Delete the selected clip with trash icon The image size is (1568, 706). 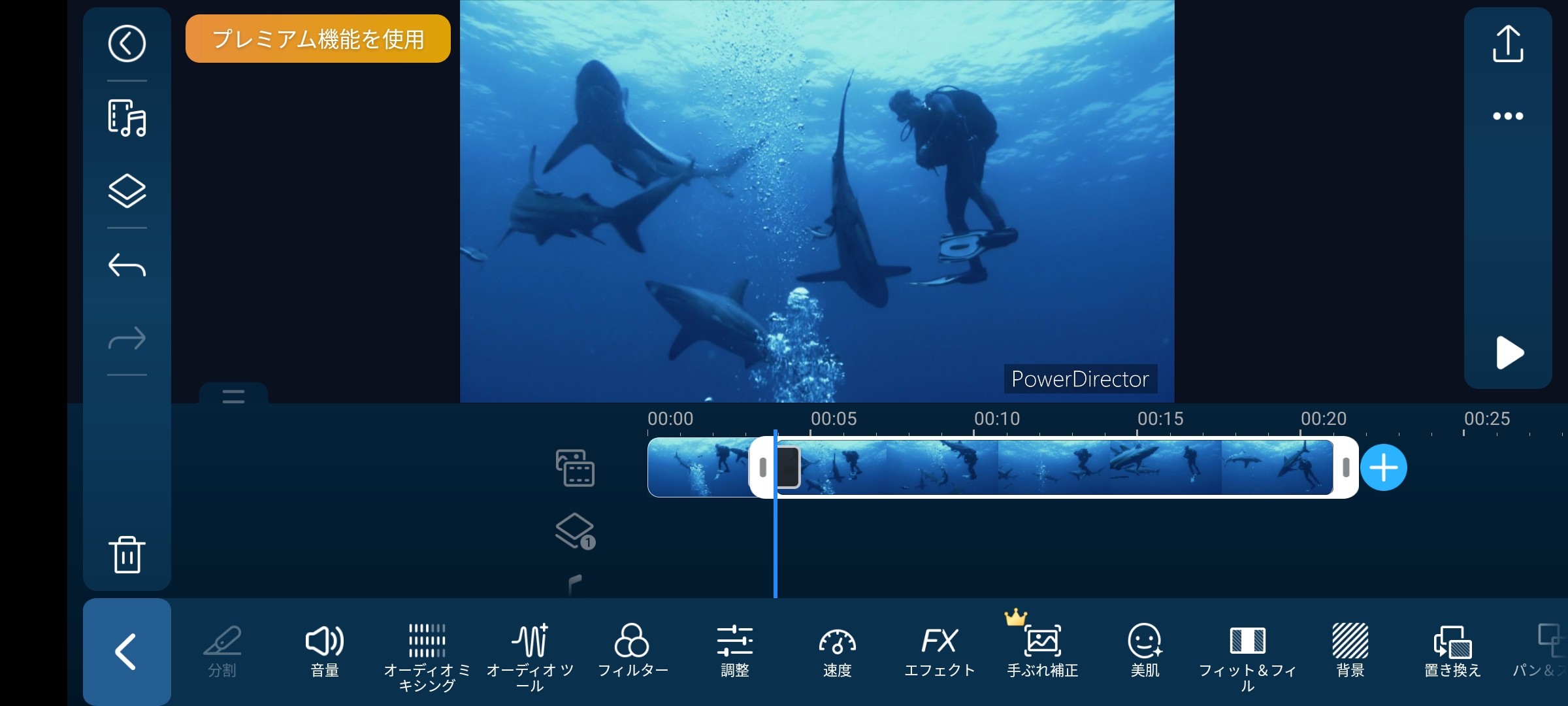tap(127, 554)
